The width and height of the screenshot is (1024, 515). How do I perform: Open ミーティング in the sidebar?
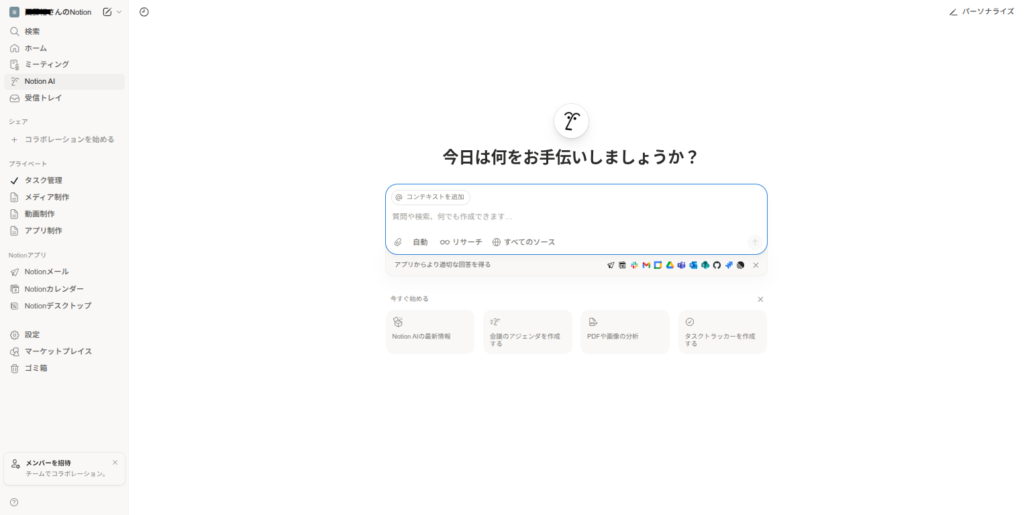[64, 65]
